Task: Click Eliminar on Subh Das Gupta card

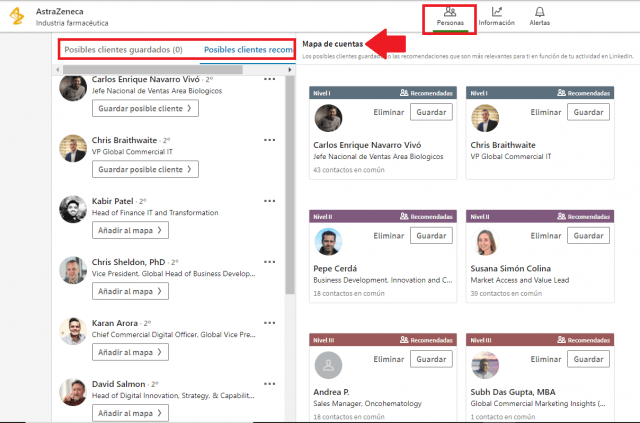Action: 546,359
